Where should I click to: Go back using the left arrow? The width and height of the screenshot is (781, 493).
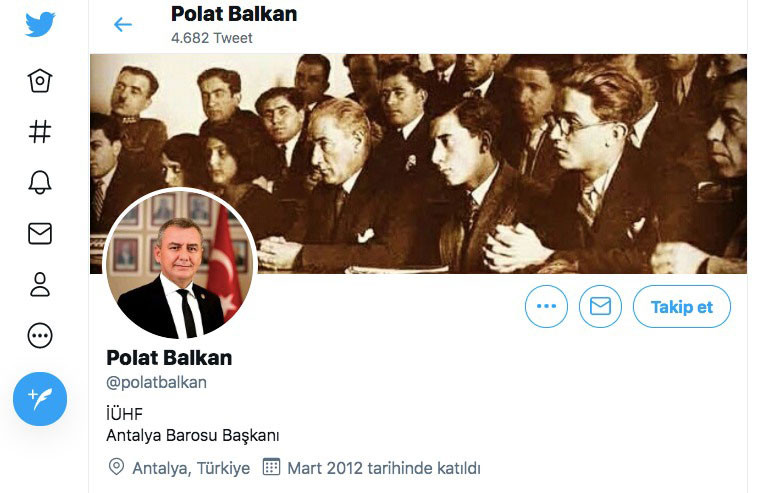(x=123, y=24)
